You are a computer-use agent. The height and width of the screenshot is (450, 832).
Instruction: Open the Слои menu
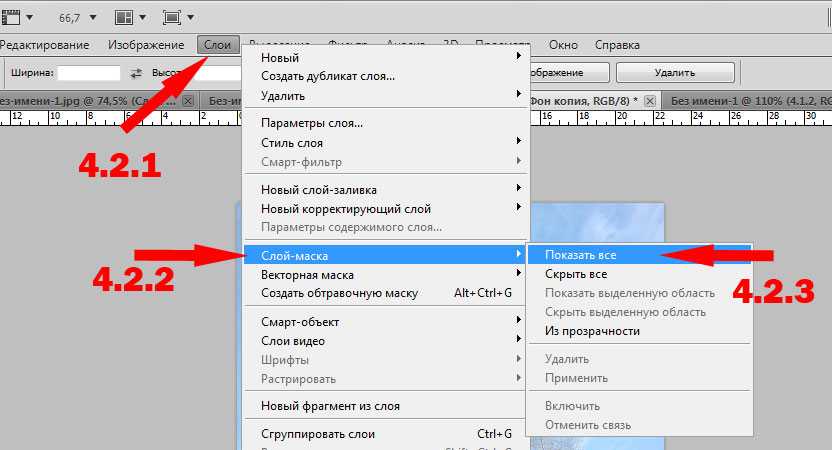click(x=218, y=45)
